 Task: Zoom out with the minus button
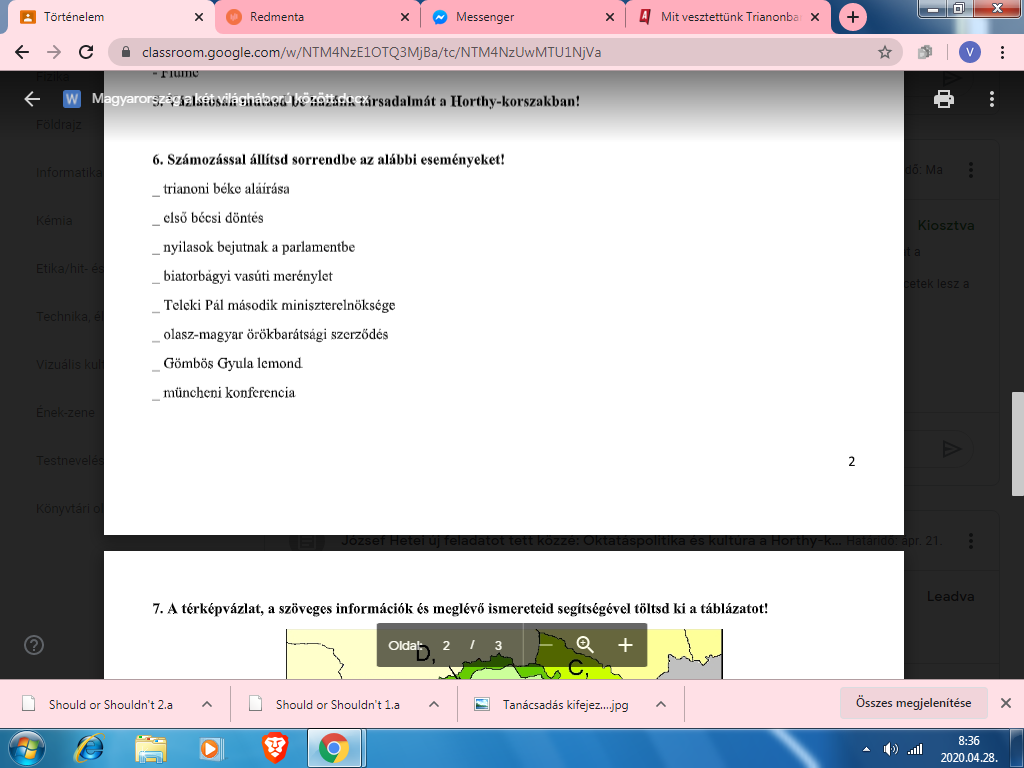546,645
